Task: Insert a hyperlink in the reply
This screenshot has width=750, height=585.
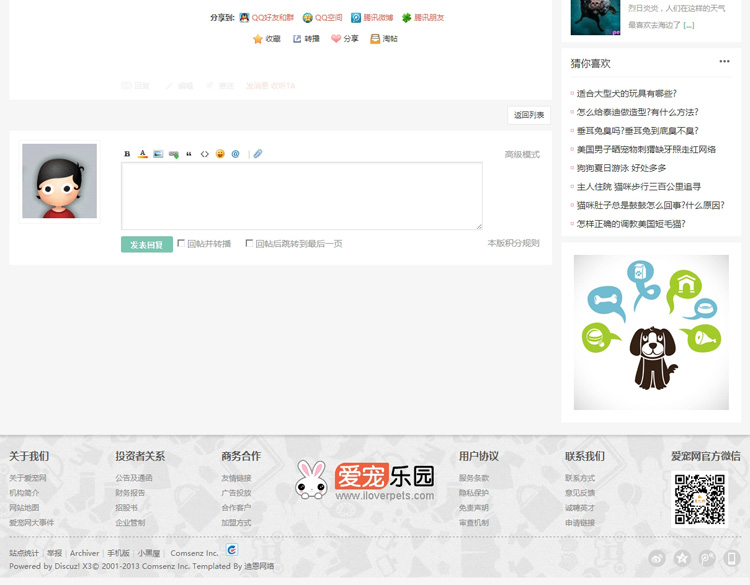Action: [x=174, y=154]
